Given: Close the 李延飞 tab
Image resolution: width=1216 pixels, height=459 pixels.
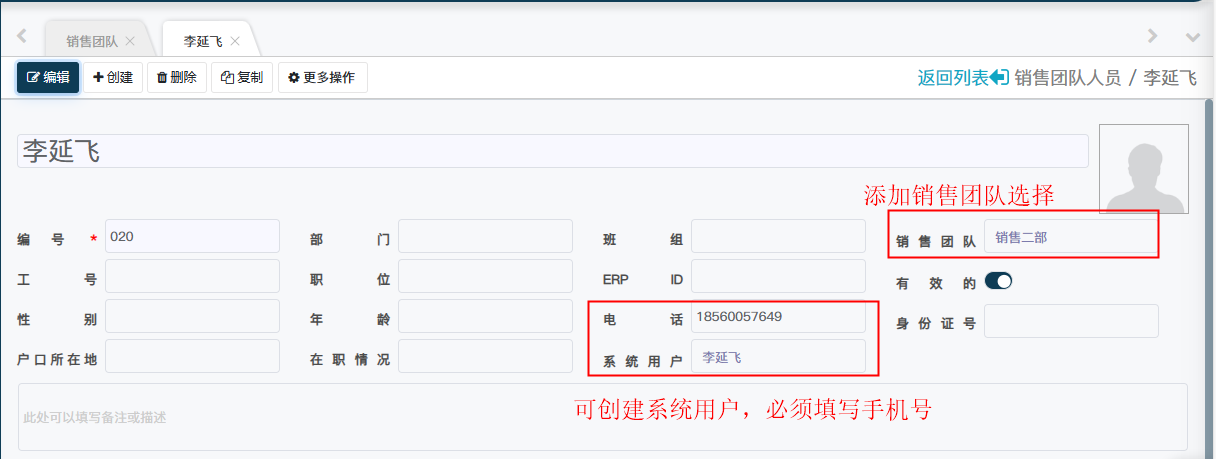Looking at the screenshot, I should point(235,41).
